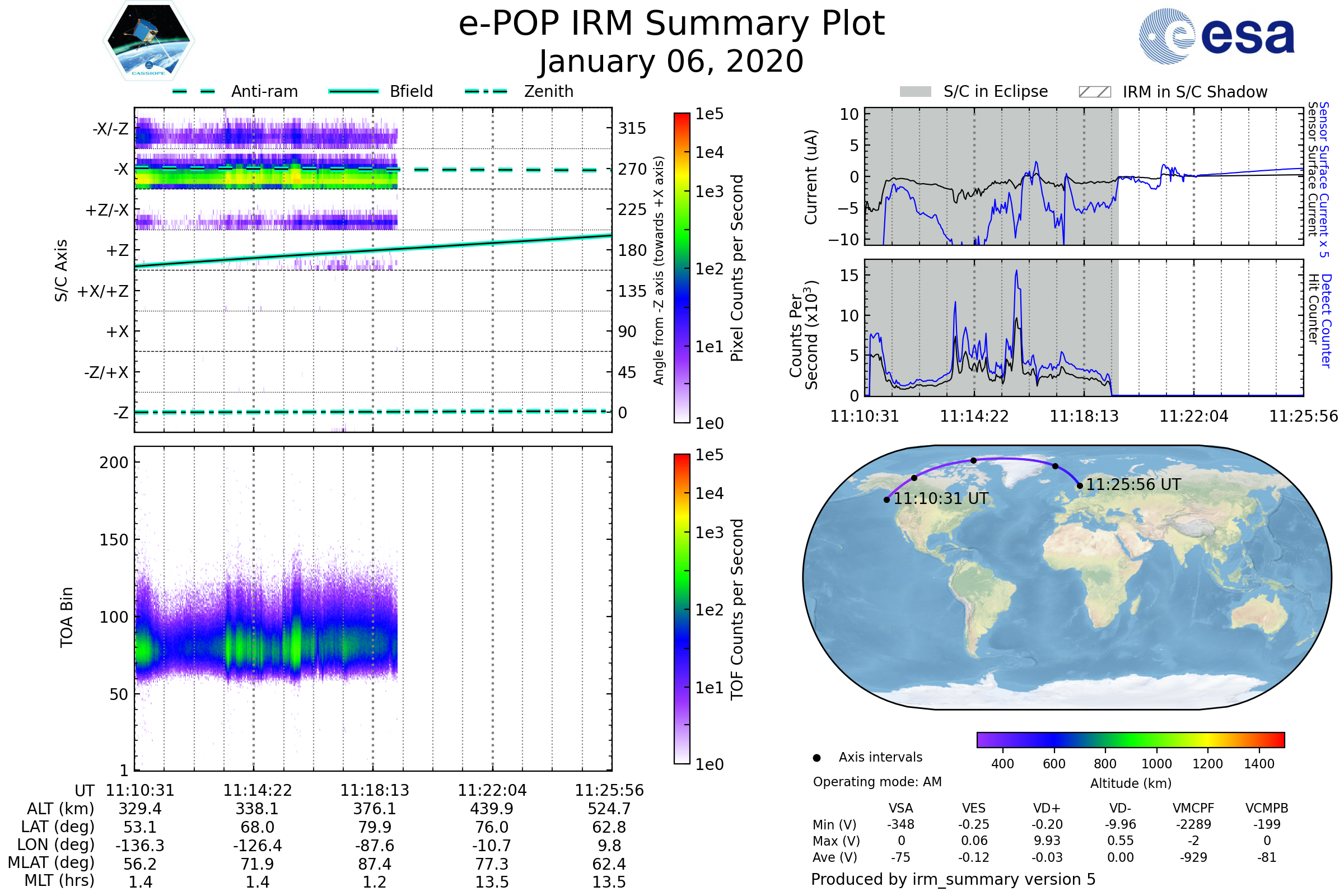The width and height of the screenshot is (1344, 896).
Task: Click the 11:10:31 UT orbit start dot
Action: (887, 500)
